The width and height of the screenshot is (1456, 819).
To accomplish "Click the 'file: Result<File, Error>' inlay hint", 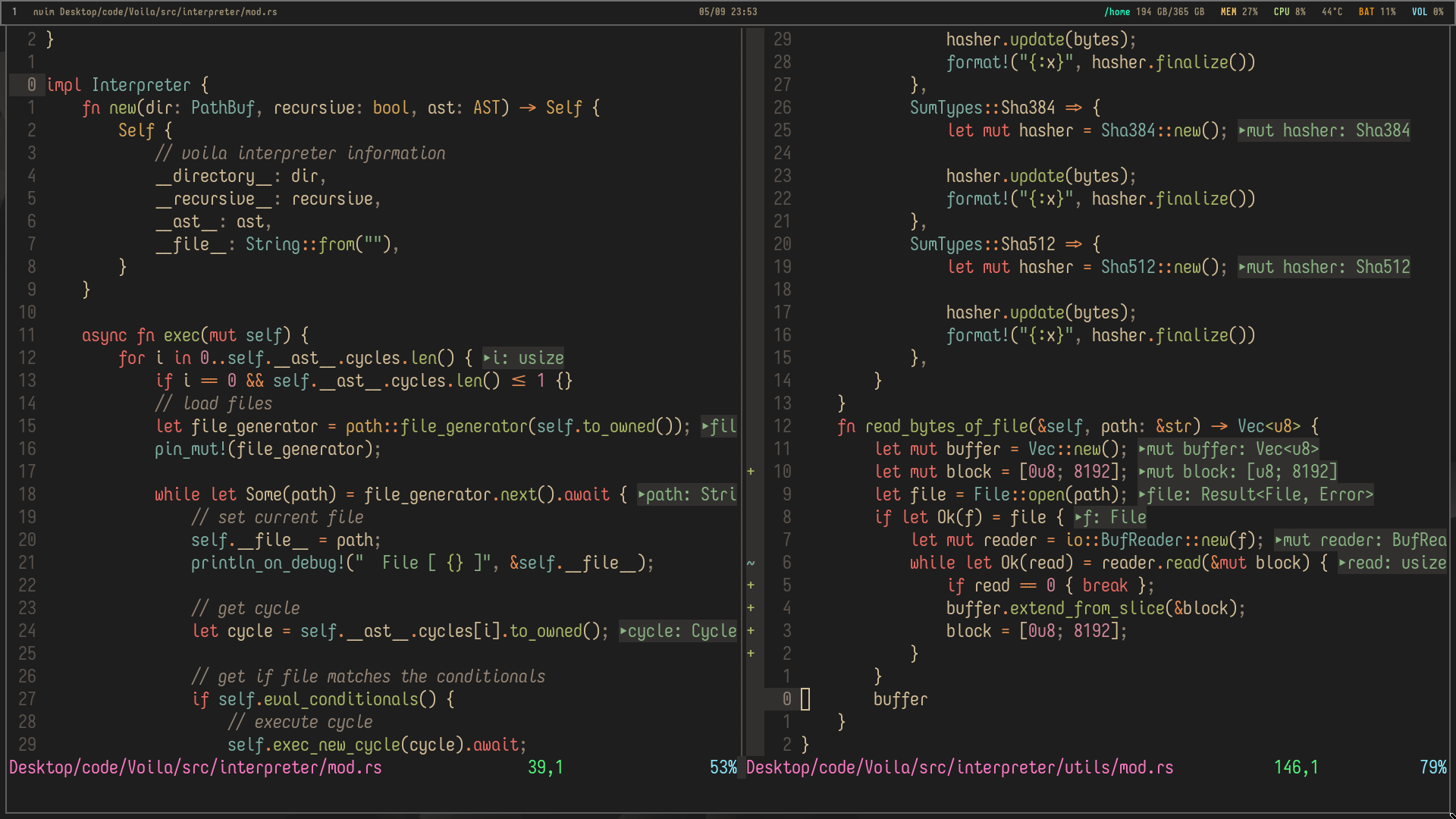I will point(1256,494).
